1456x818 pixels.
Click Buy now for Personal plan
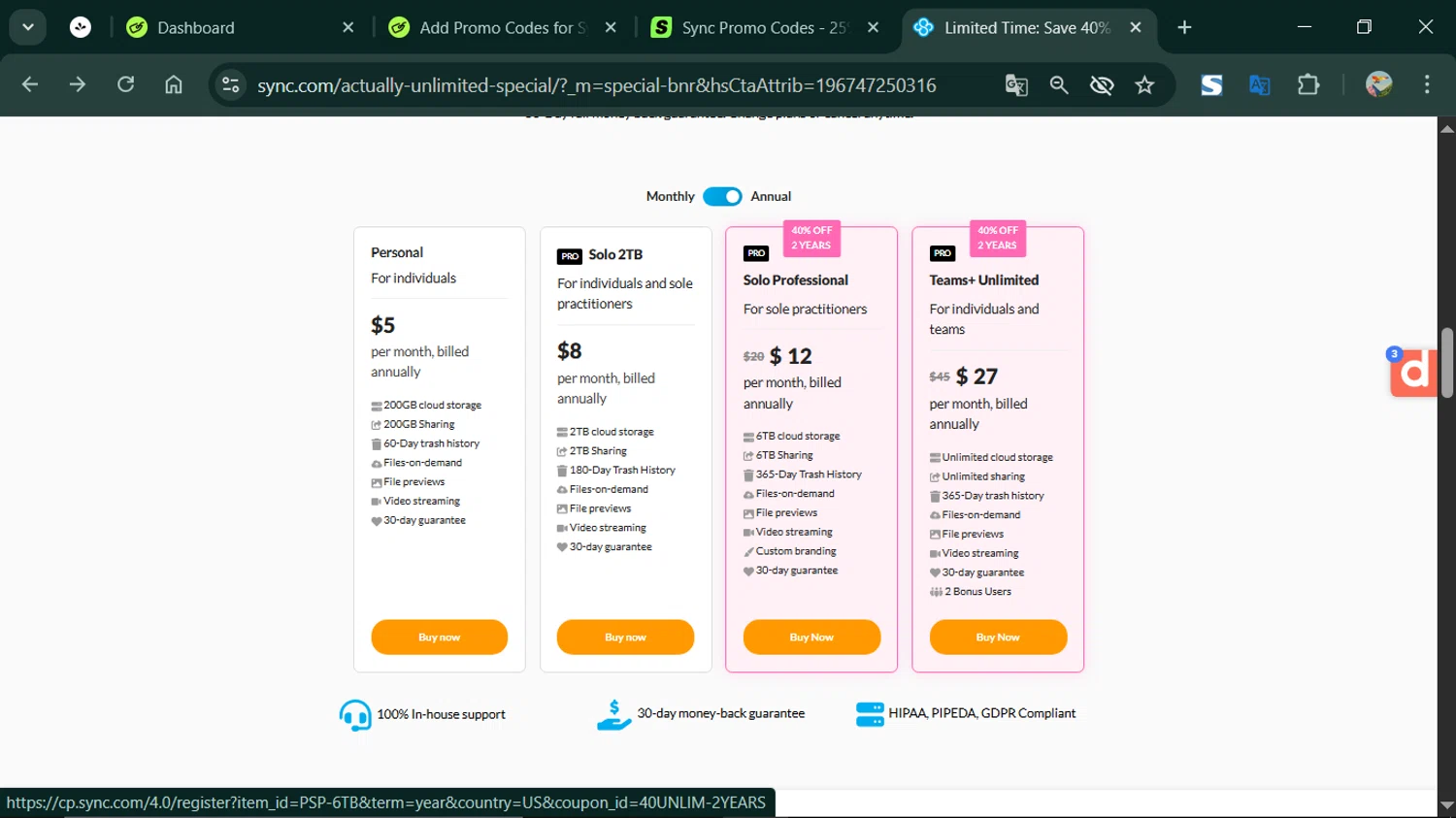[440, 637]
